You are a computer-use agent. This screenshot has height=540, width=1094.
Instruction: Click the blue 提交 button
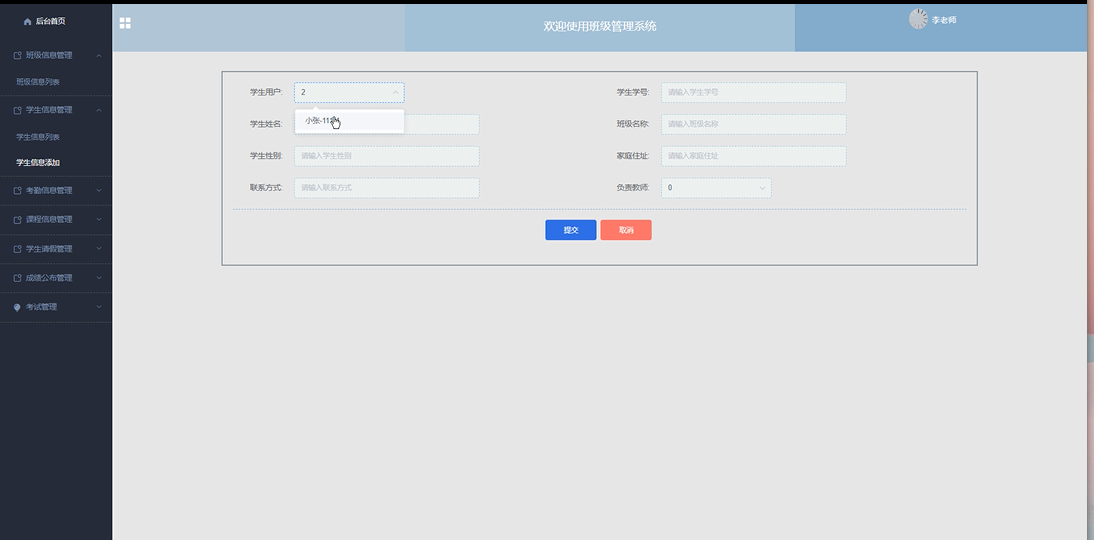[x=571, y=230]
